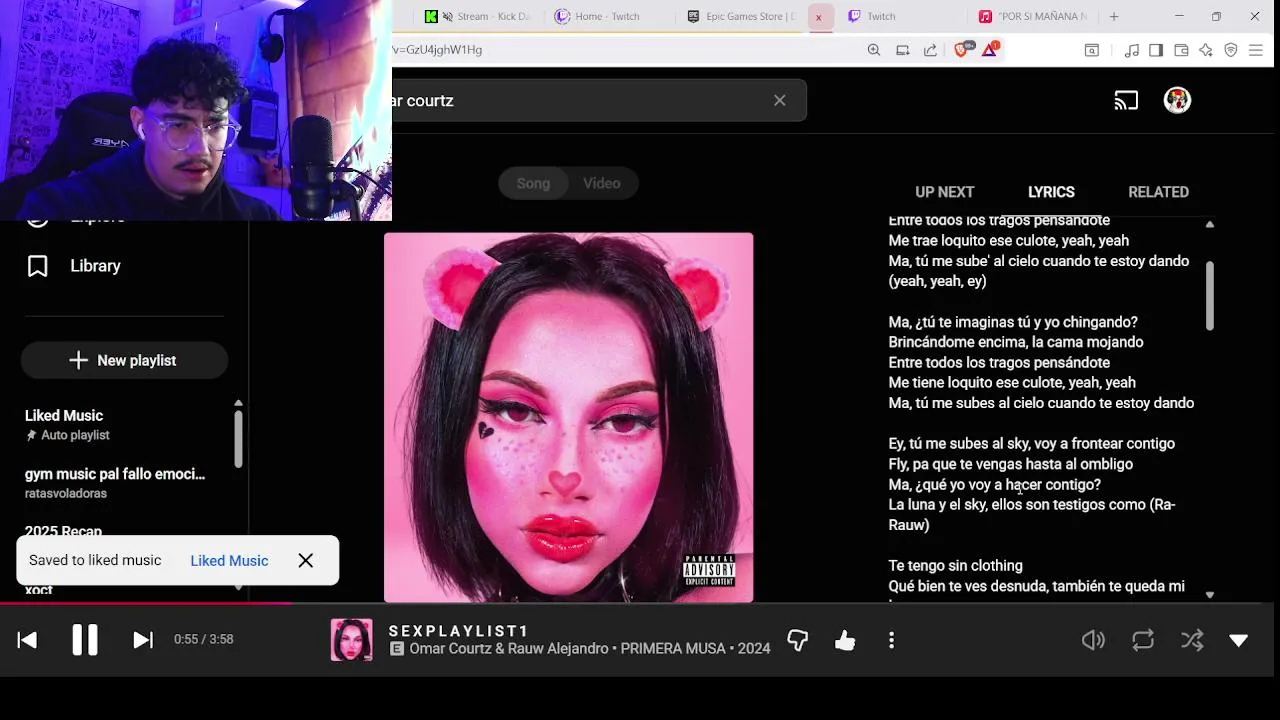
Task: Click the lyrics scroll up arrow
Action: 1210,224
